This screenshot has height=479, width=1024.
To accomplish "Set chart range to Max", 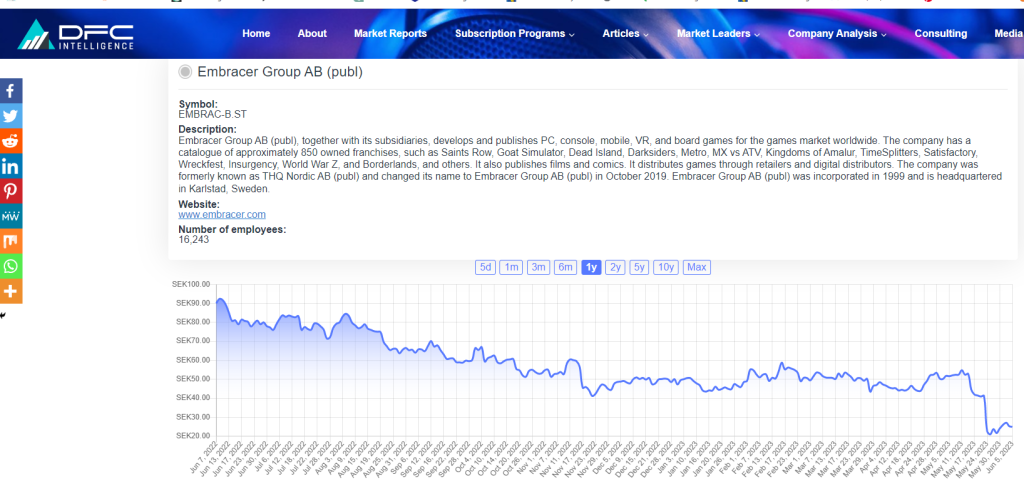I will pos(697,267).
